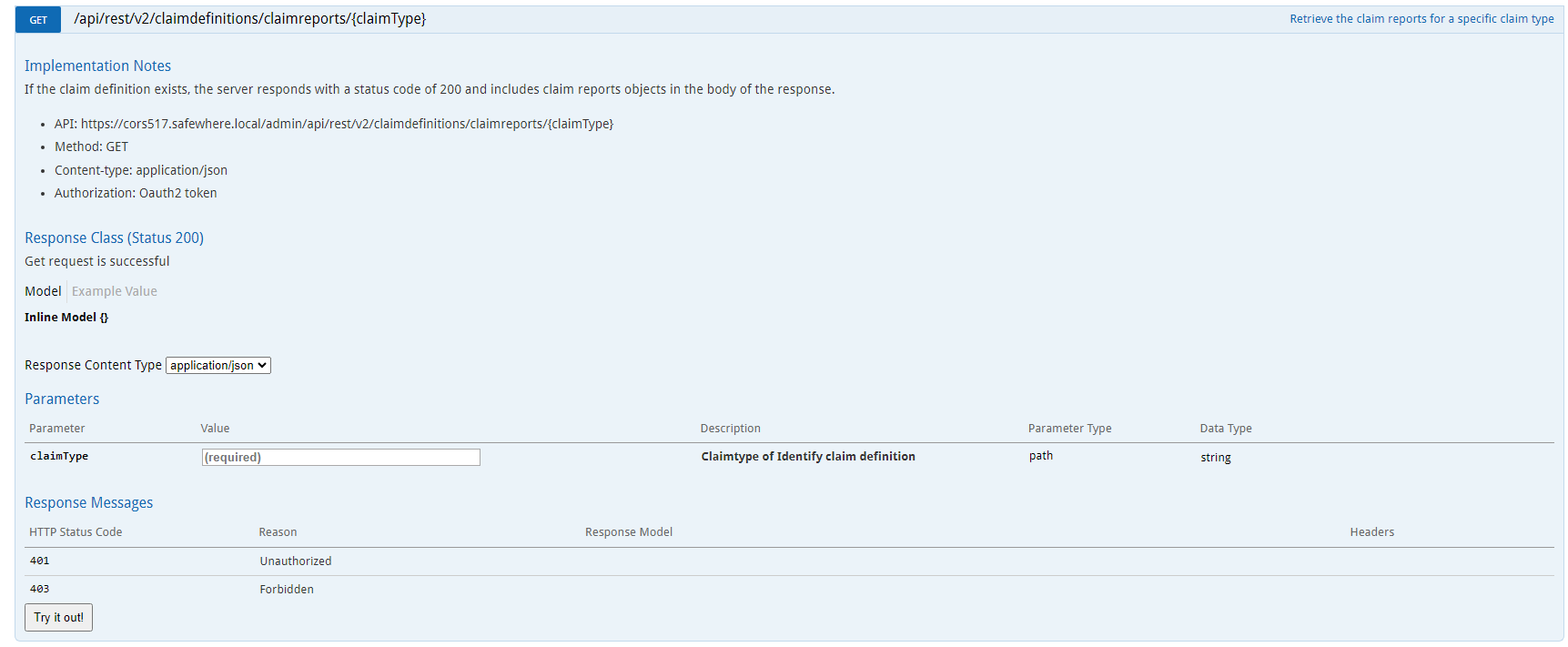Click the 'Reason' column header

278,532
